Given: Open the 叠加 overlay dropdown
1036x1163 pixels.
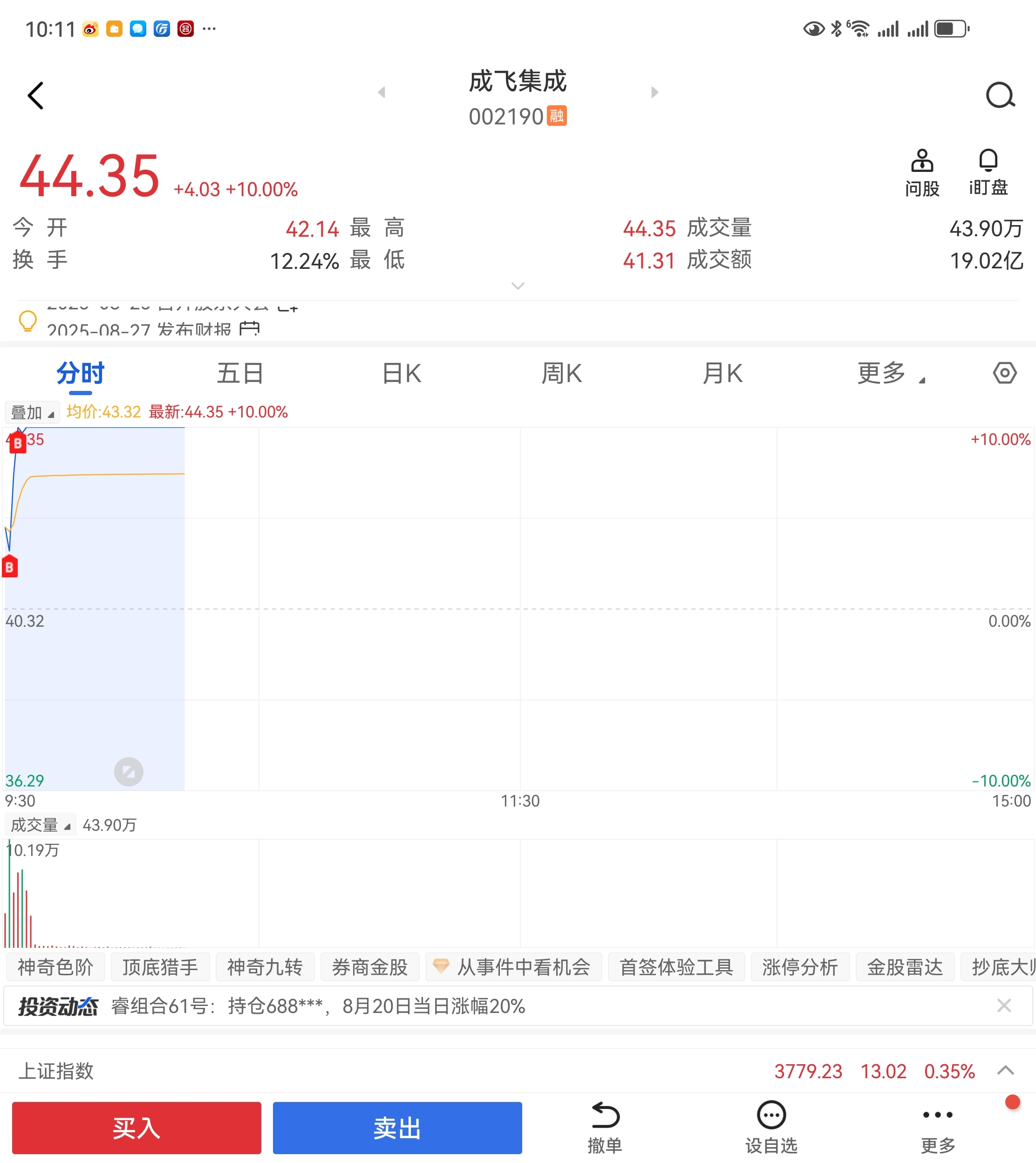Looking at the screenshot, I should (x=33, y=412).
